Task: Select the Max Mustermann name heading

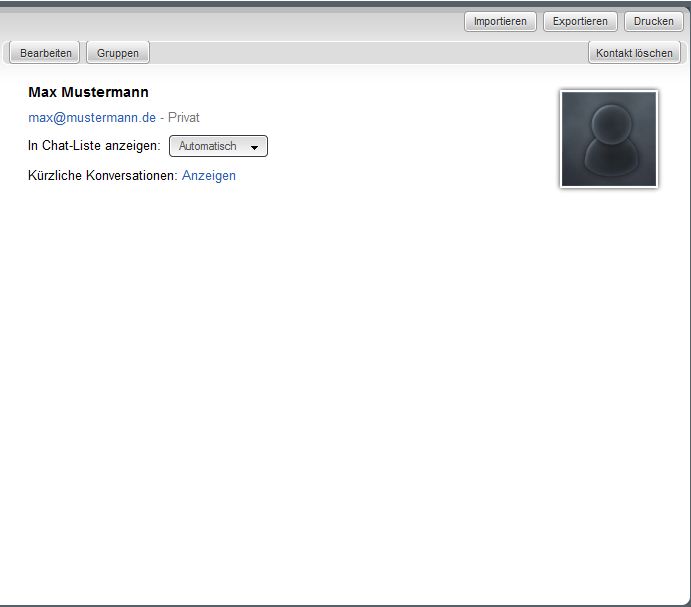Action: pyautogui.click(x=88, y=92)
